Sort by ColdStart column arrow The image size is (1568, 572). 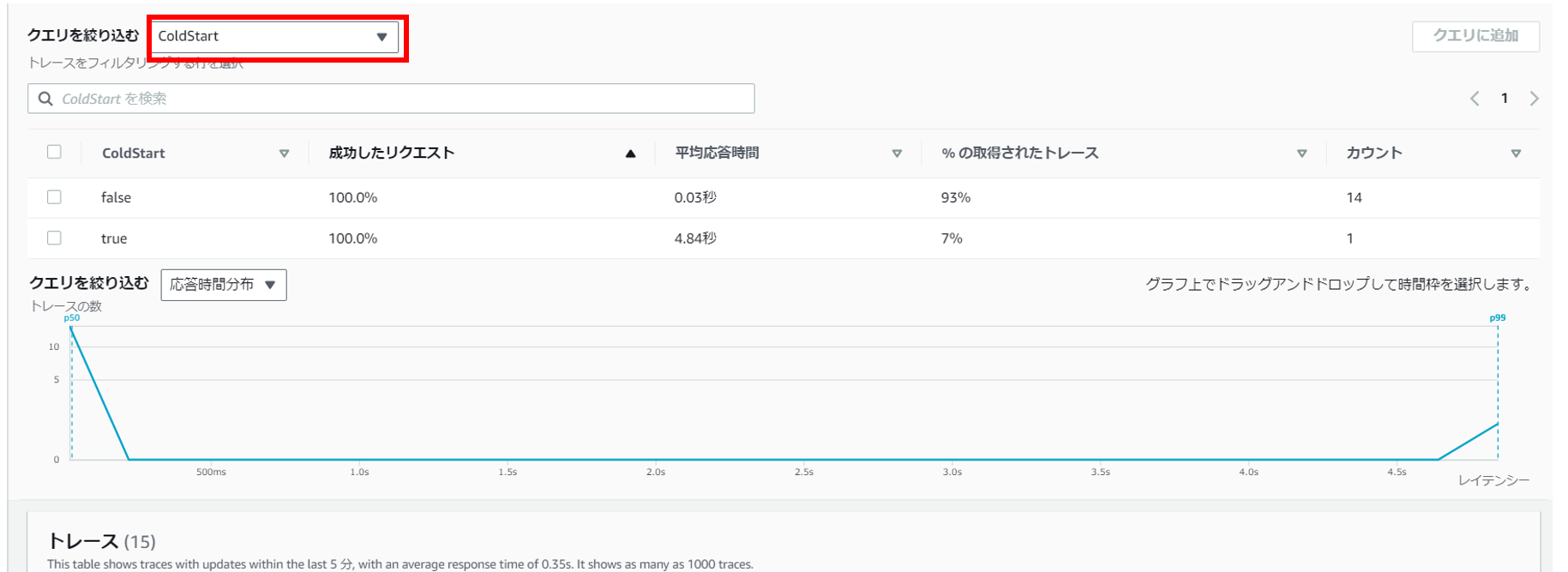click(284, 154)
